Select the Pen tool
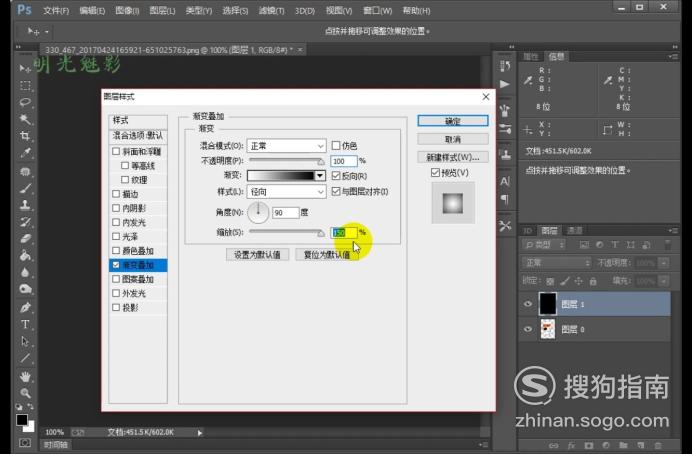The width and height of the screenshot is (692, 454). (x=25, y=308)
